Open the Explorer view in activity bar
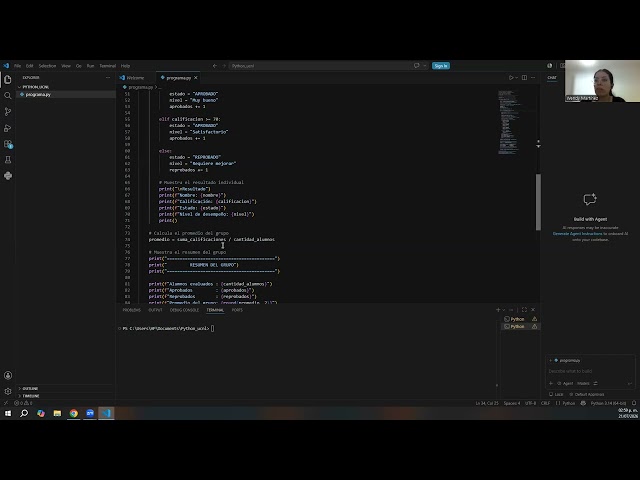 point(8,80)
